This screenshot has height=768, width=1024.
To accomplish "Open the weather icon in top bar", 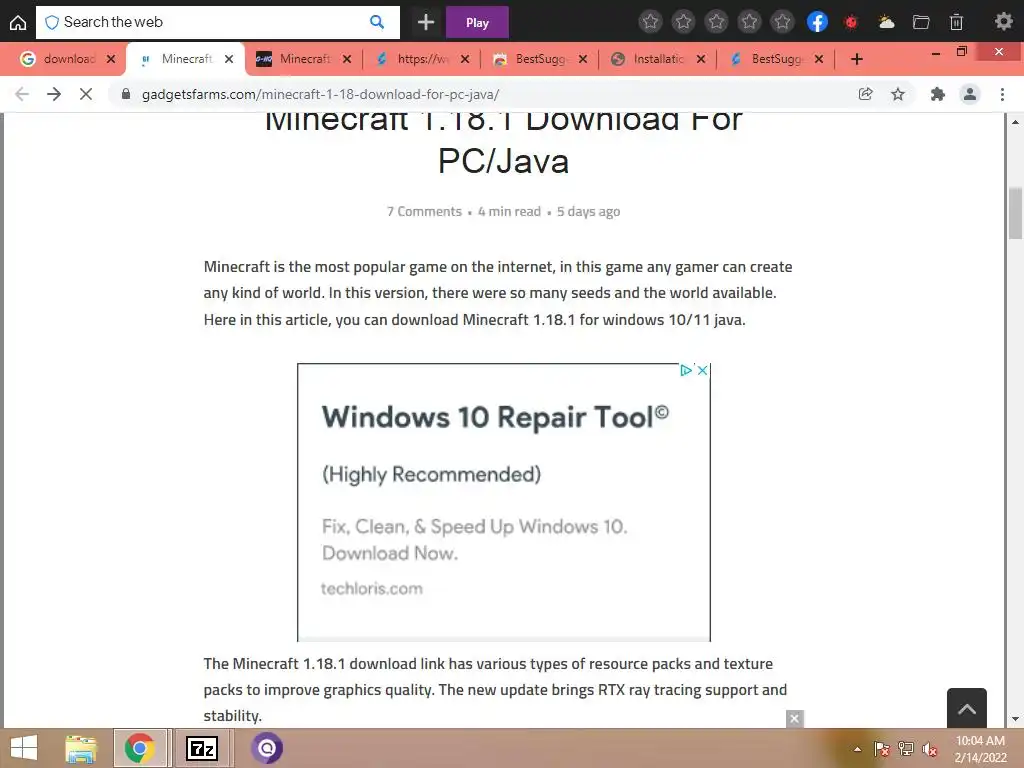I will point(886,22).
